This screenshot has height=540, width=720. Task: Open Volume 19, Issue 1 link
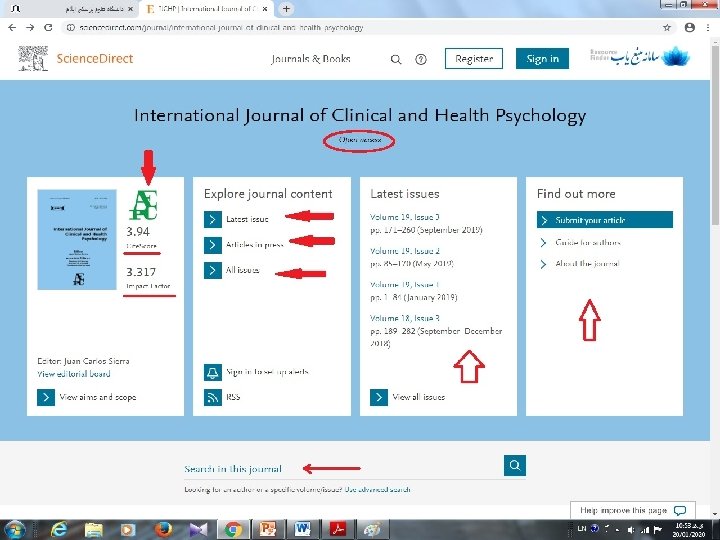pos(405,285)
